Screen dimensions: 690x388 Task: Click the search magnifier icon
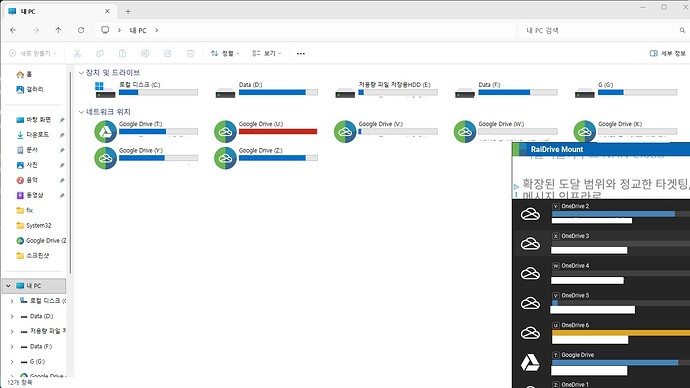coord(682,30)
